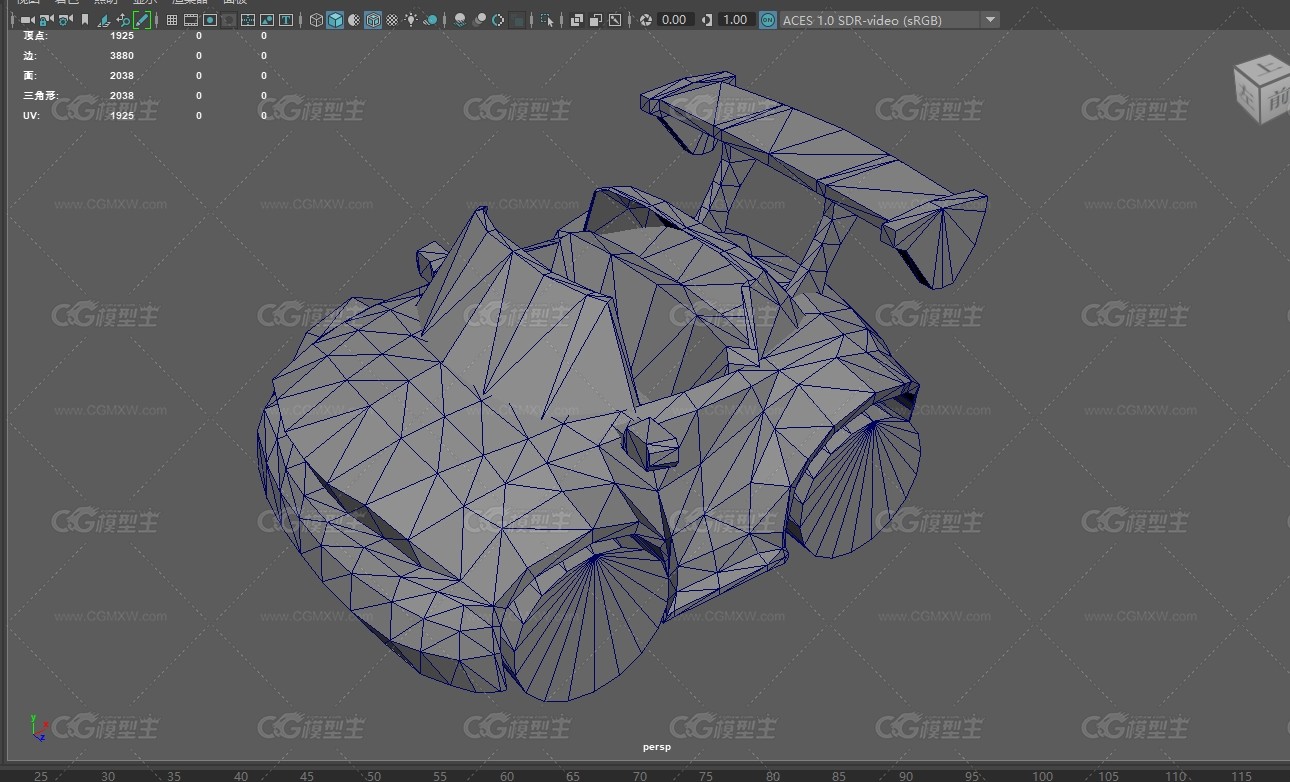Click the Textured checker-sphere icon
Viewport: 1290px width, 782px height.
pos(392,20)
